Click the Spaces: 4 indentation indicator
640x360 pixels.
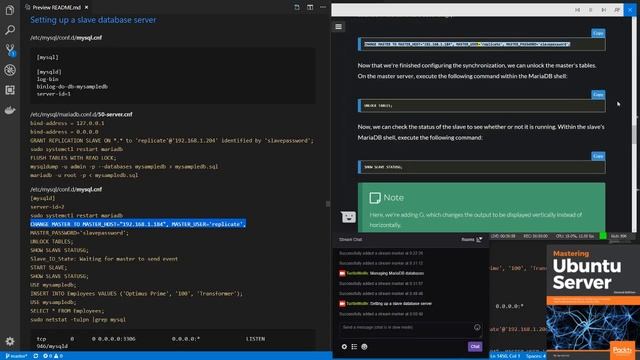(x=536, y=356)
